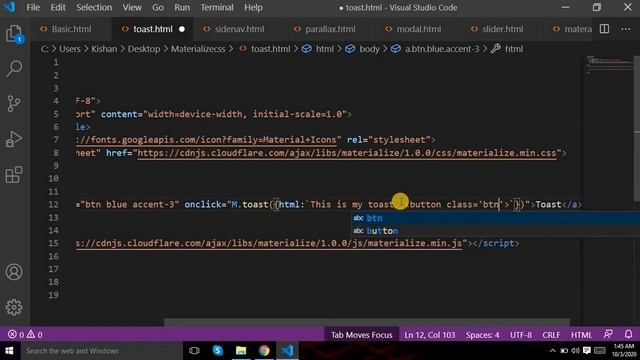Show hidden system tray icons

(553, 351)
